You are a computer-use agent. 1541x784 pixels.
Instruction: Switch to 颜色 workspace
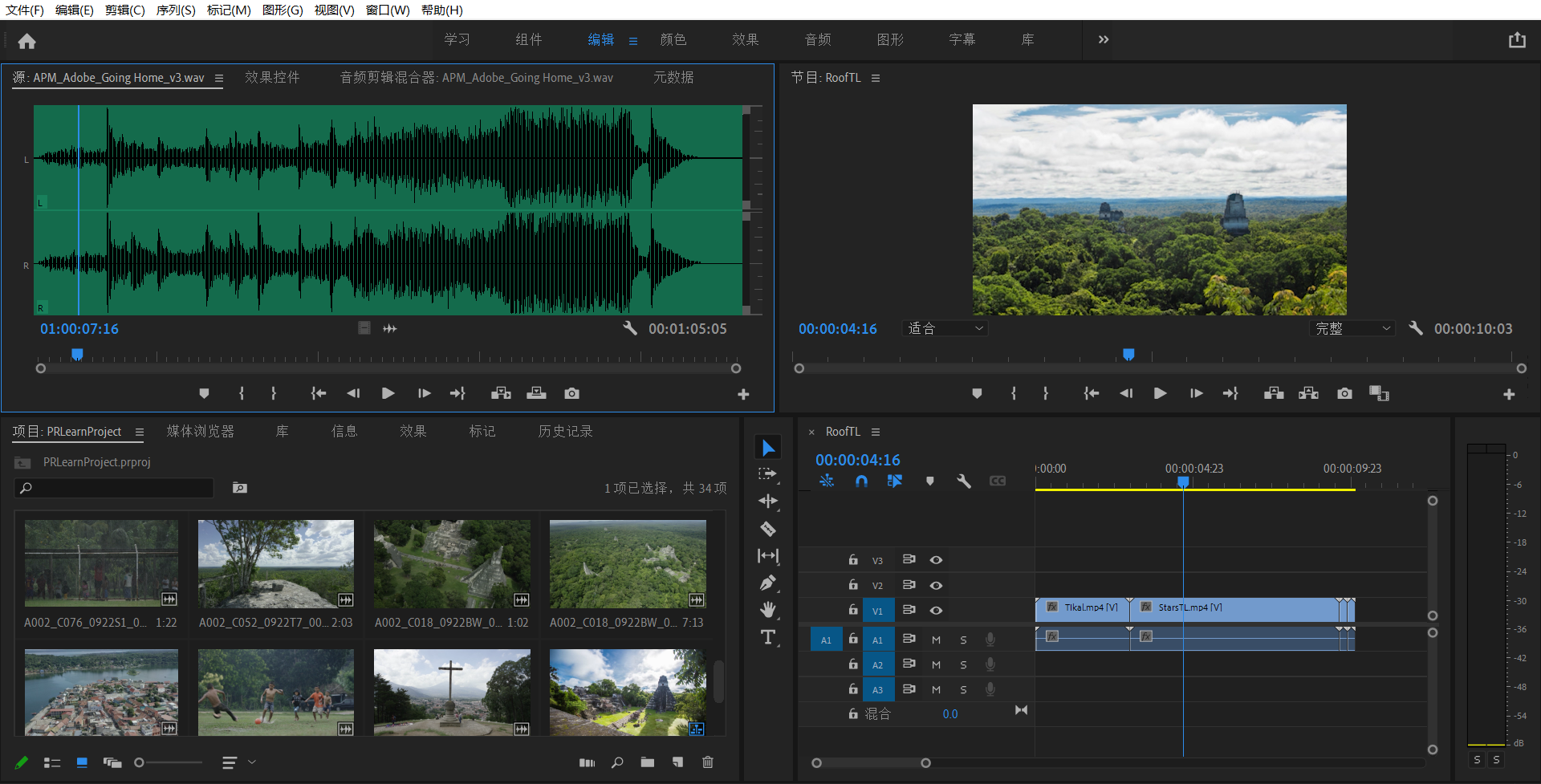click(x=673, y=39)
